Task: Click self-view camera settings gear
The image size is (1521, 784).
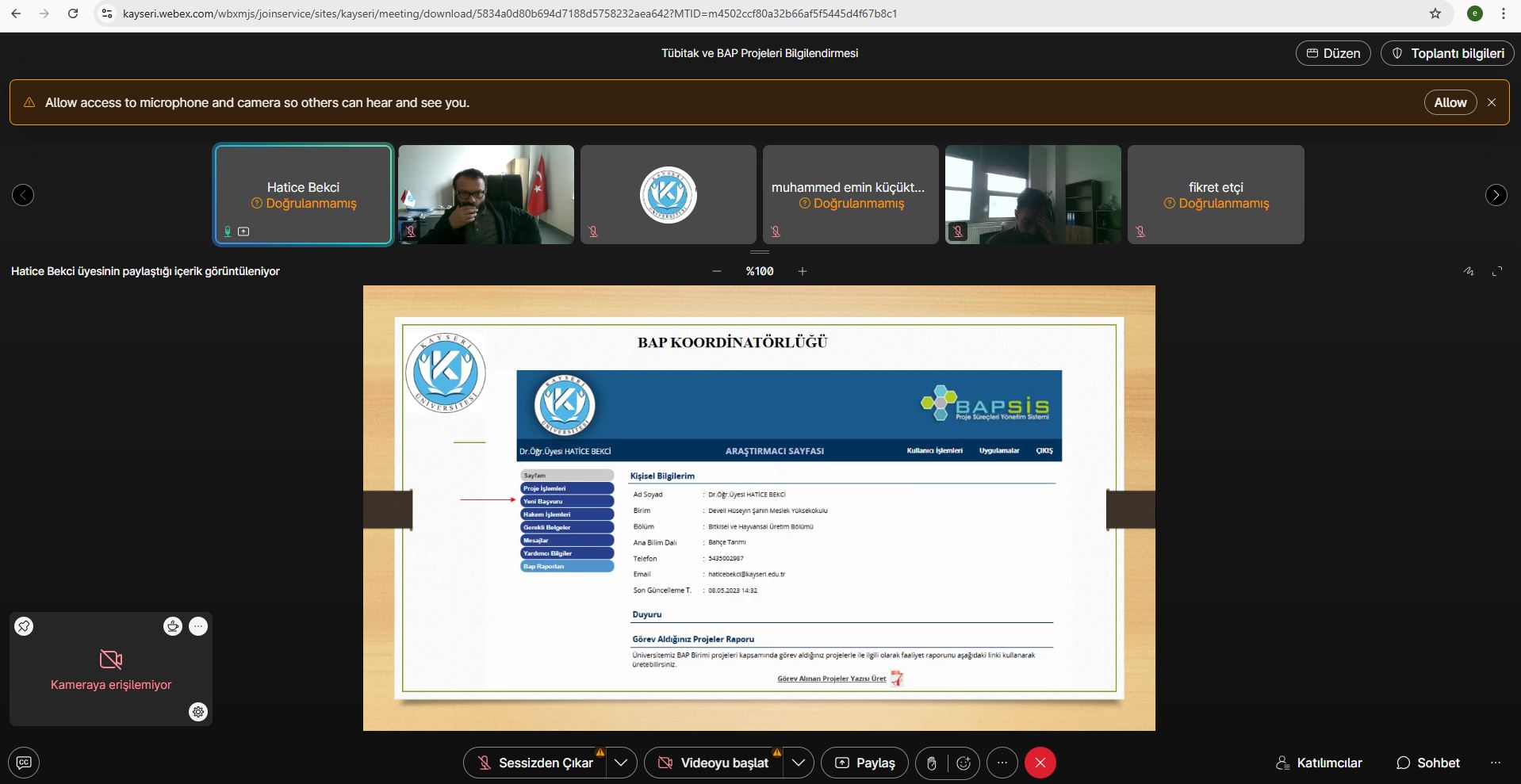Action: [x=198, y=712]
